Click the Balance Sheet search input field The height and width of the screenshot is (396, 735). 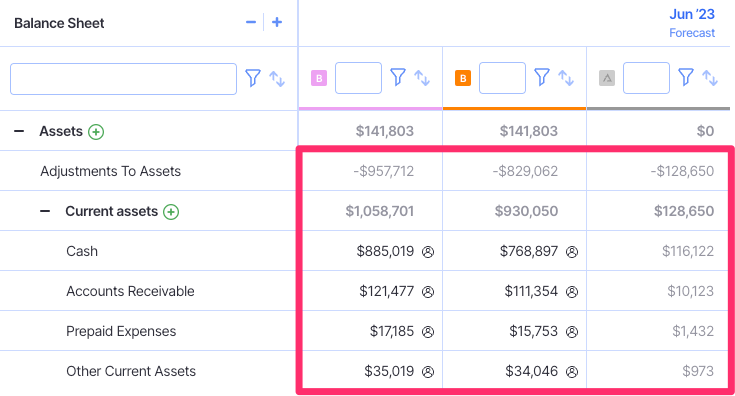pos(123,79)
